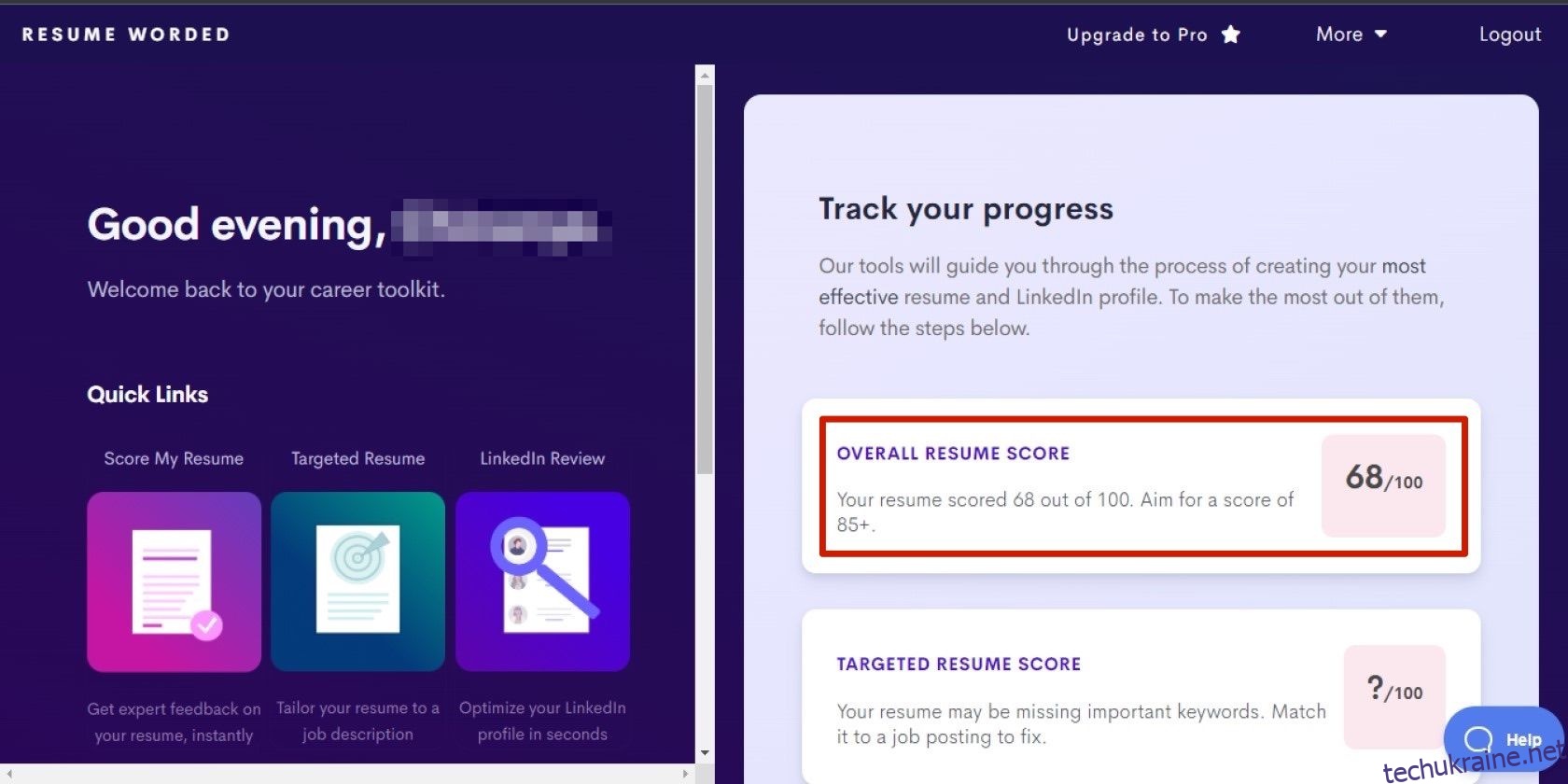Click the Score My Resume label

174,458
